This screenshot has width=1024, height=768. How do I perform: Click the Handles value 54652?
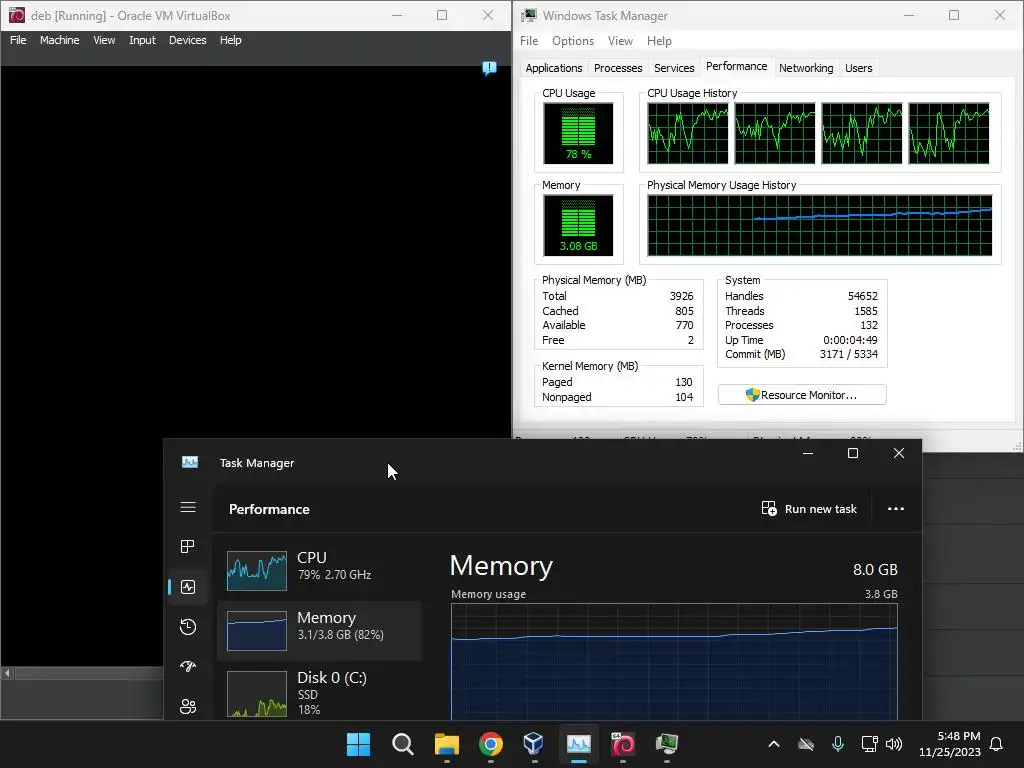point(862,296)
